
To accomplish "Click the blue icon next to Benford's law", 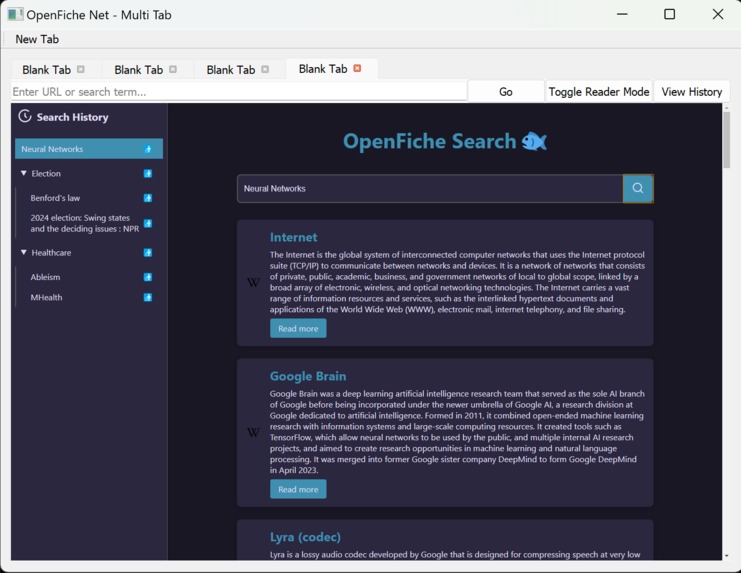I will (x=148, y=198).
